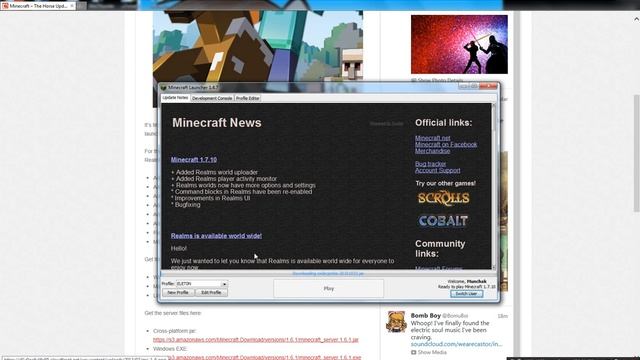Click the Play button
Viewport: 640px width, 360px height.
[329, 289]
